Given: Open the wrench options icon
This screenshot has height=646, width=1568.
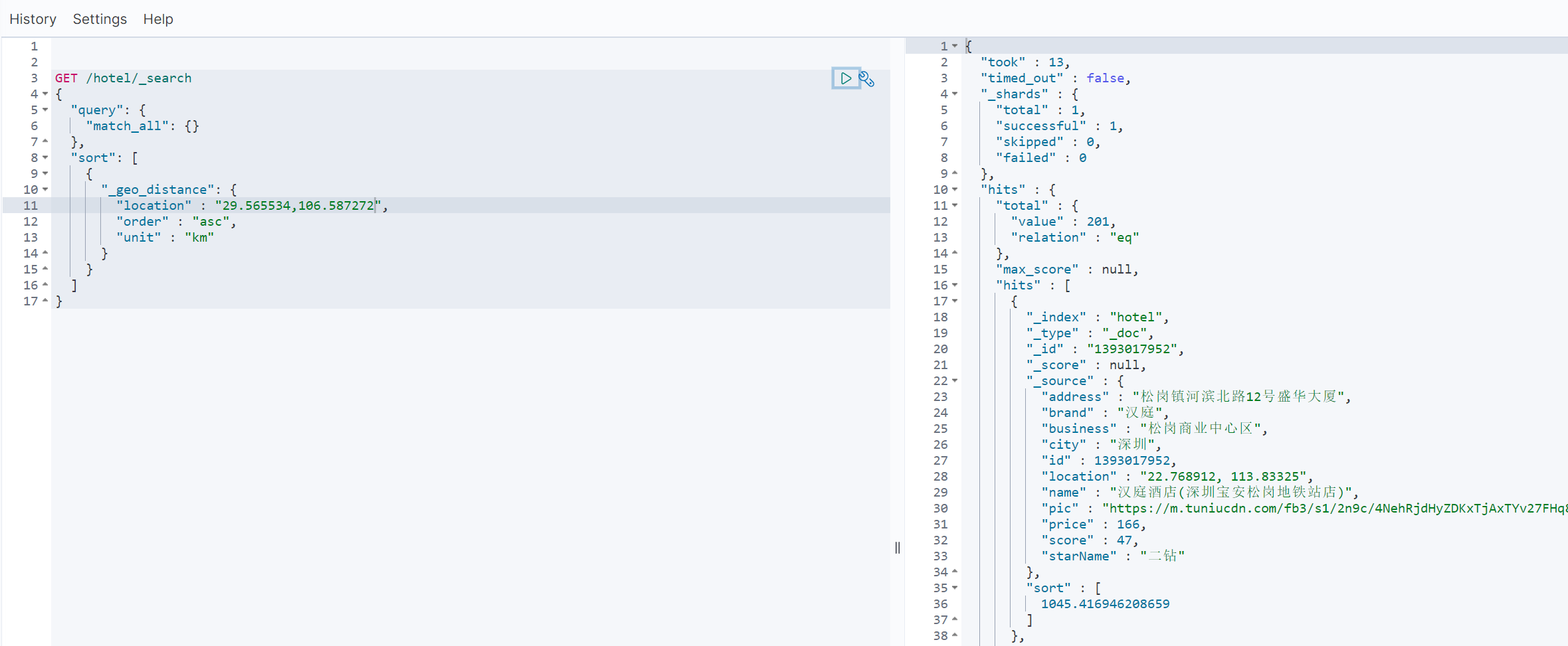Looking at the screenshot, I should click(x=866, y=79).
